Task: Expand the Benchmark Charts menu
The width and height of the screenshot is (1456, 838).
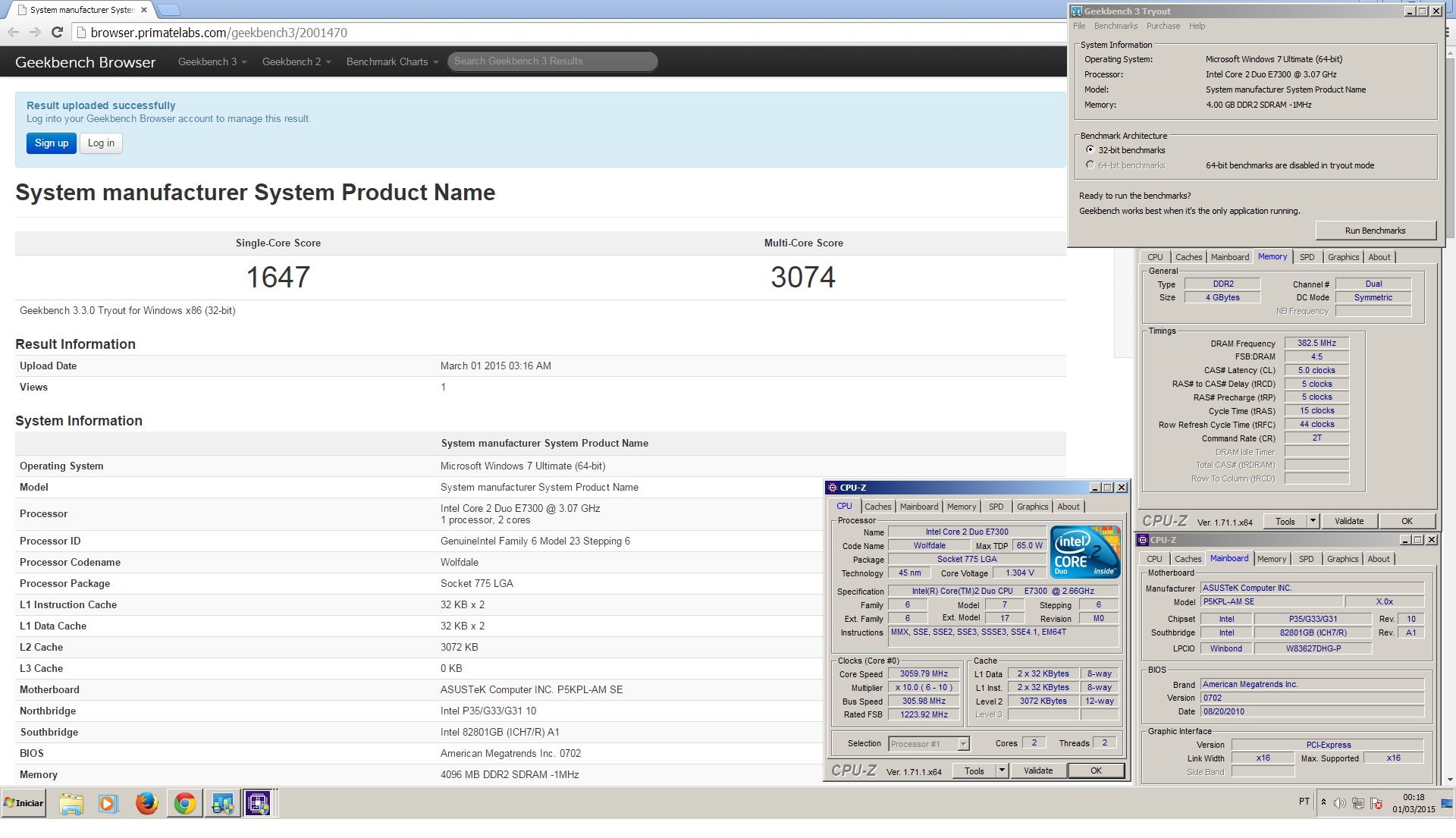Action: click(392, 61)
